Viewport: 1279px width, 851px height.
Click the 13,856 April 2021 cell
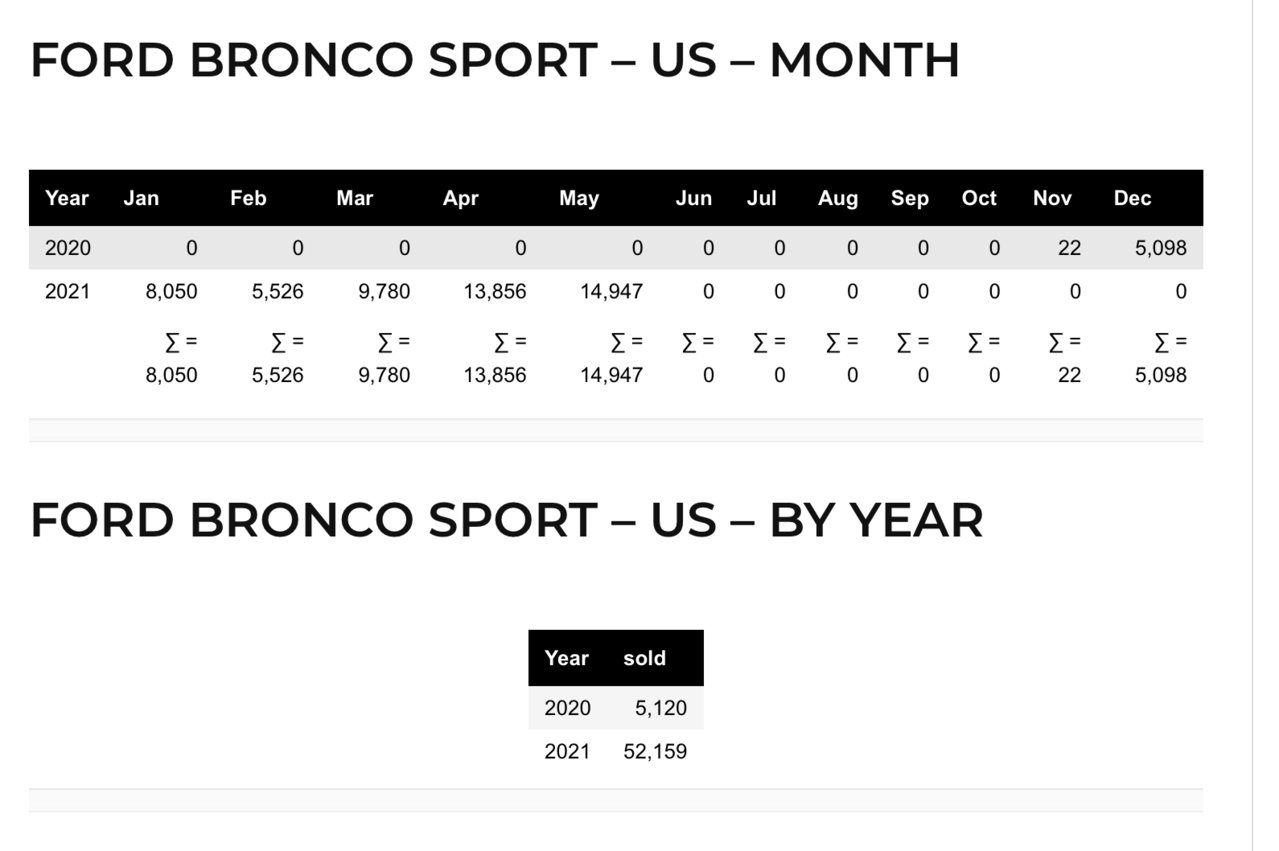point(494,292)
